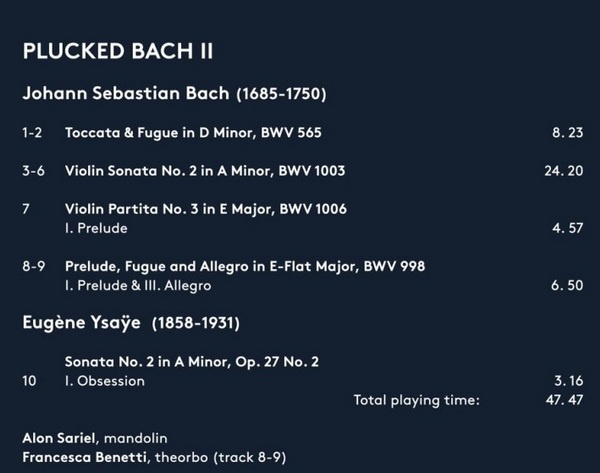Click Francesca Benetti, theorbo credit
This screenshot has width=600, height=473.
154,457
